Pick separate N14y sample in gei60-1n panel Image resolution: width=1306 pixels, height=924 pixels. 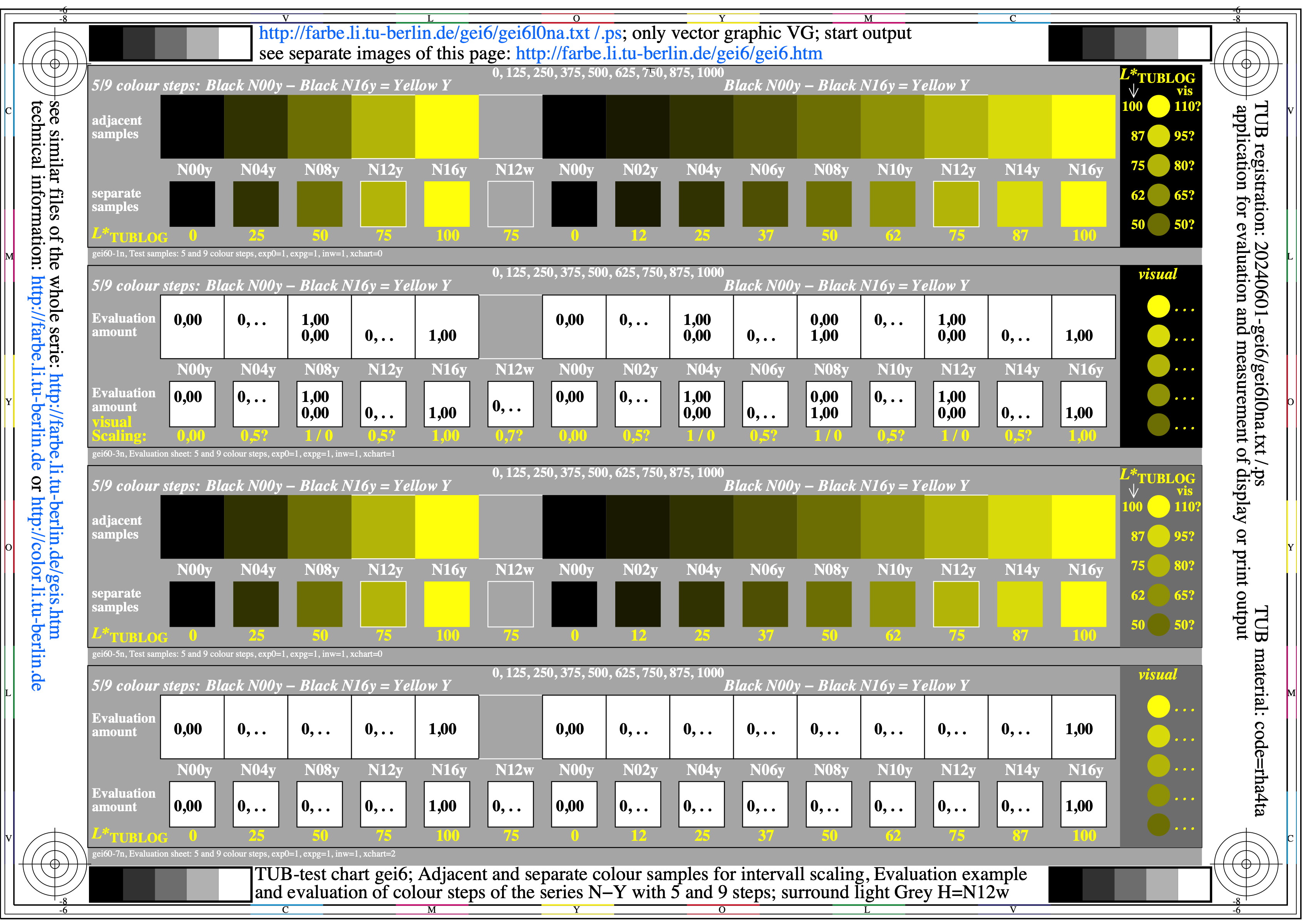pyautogui.click(x=1020, y=204)
